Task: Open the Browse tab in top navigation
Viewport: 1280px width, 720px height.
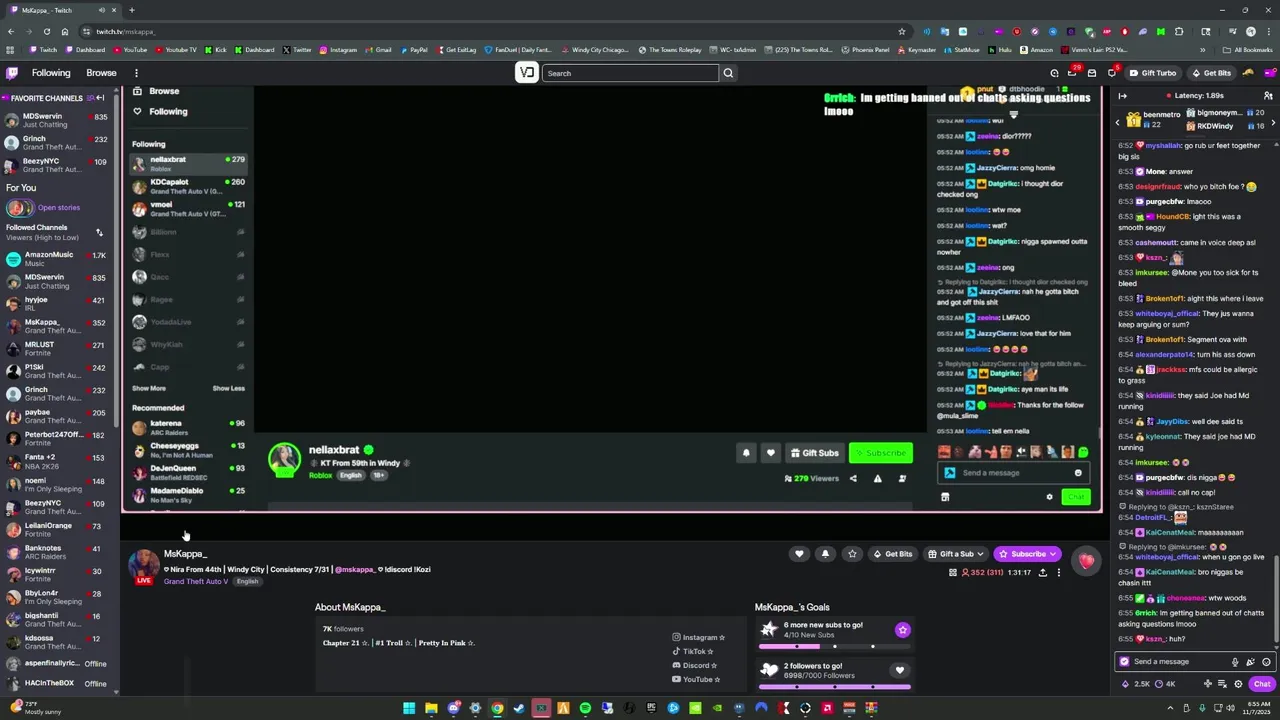Action: pos(101,73)
